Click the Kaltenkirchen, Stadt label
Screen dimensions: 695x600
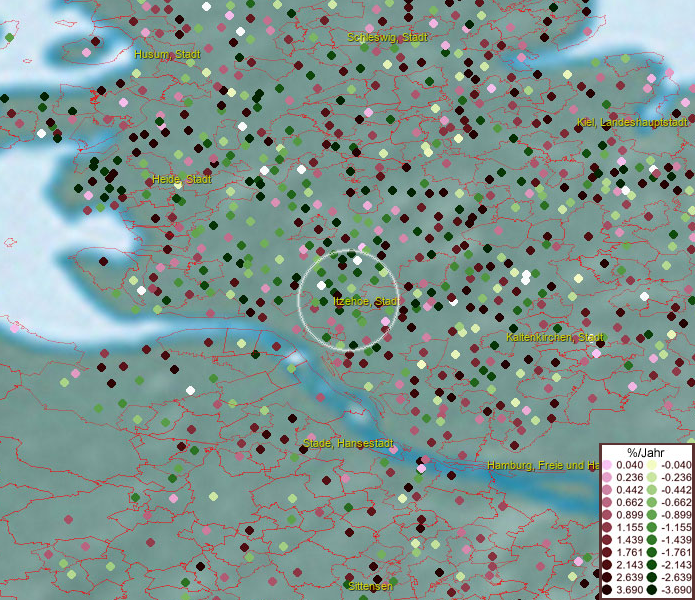pos(554,337)
